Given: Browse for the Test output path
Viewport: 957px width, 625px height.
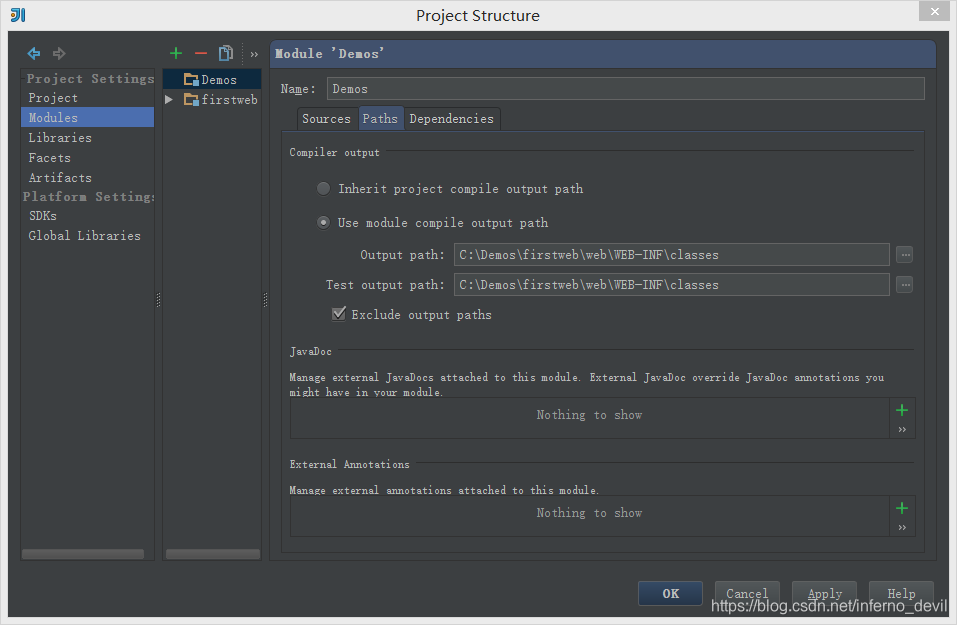Looking at the screenshot, I should (905, 284).
